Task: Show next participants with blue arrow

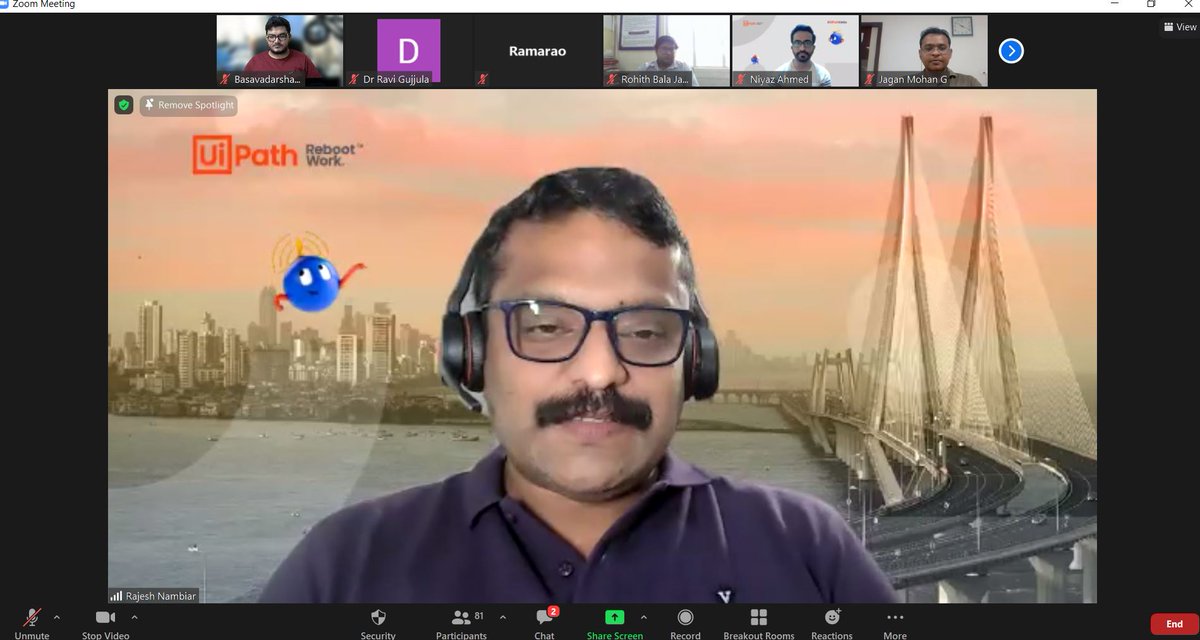Action: click(x=1011, y=50)
